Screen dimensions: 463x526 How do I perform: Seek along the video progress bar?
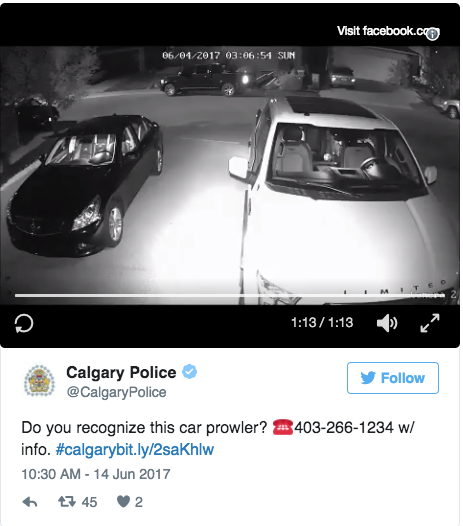(x=230, y=295)
